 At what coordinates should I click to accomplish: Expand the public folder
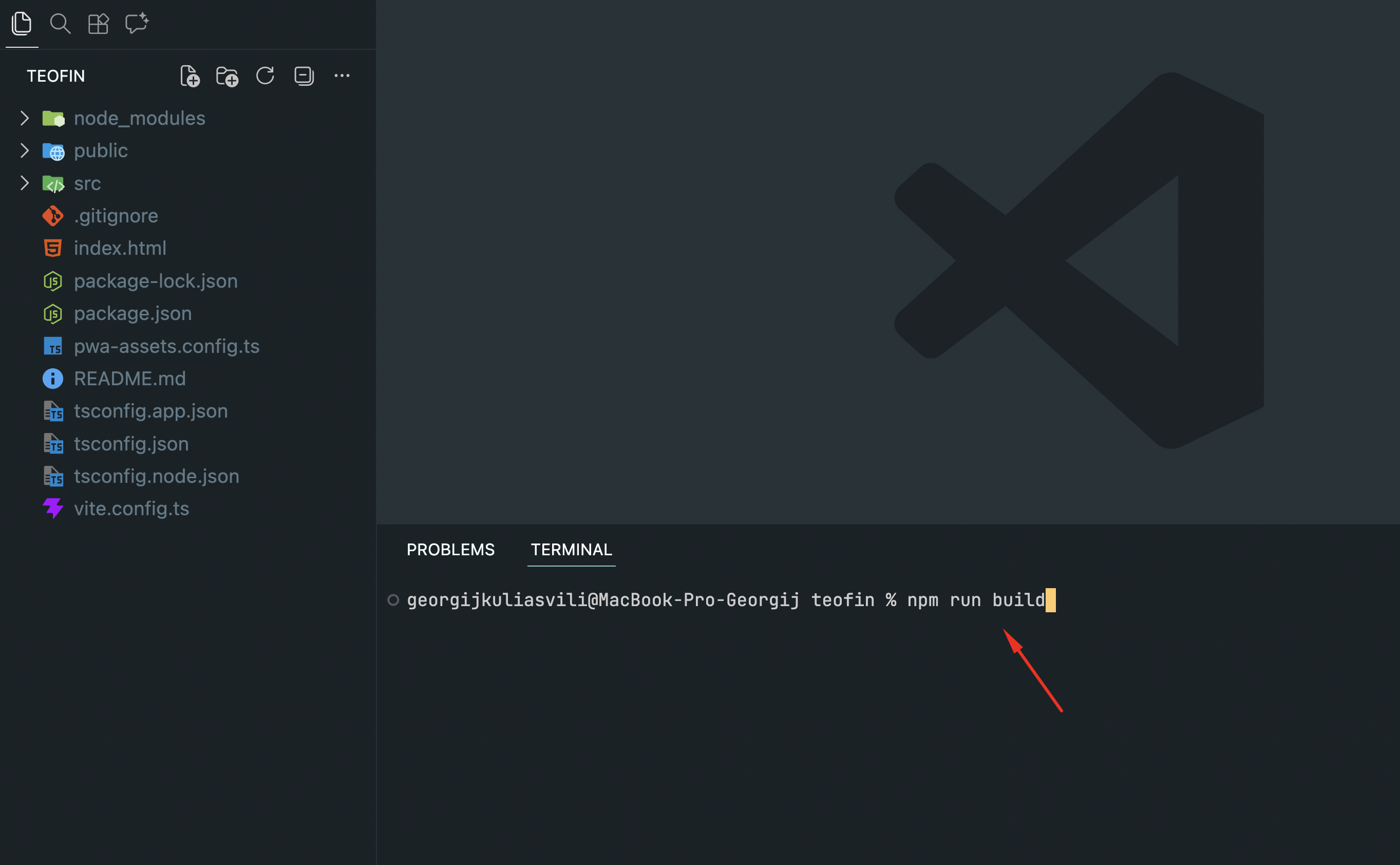click(101, 151)
